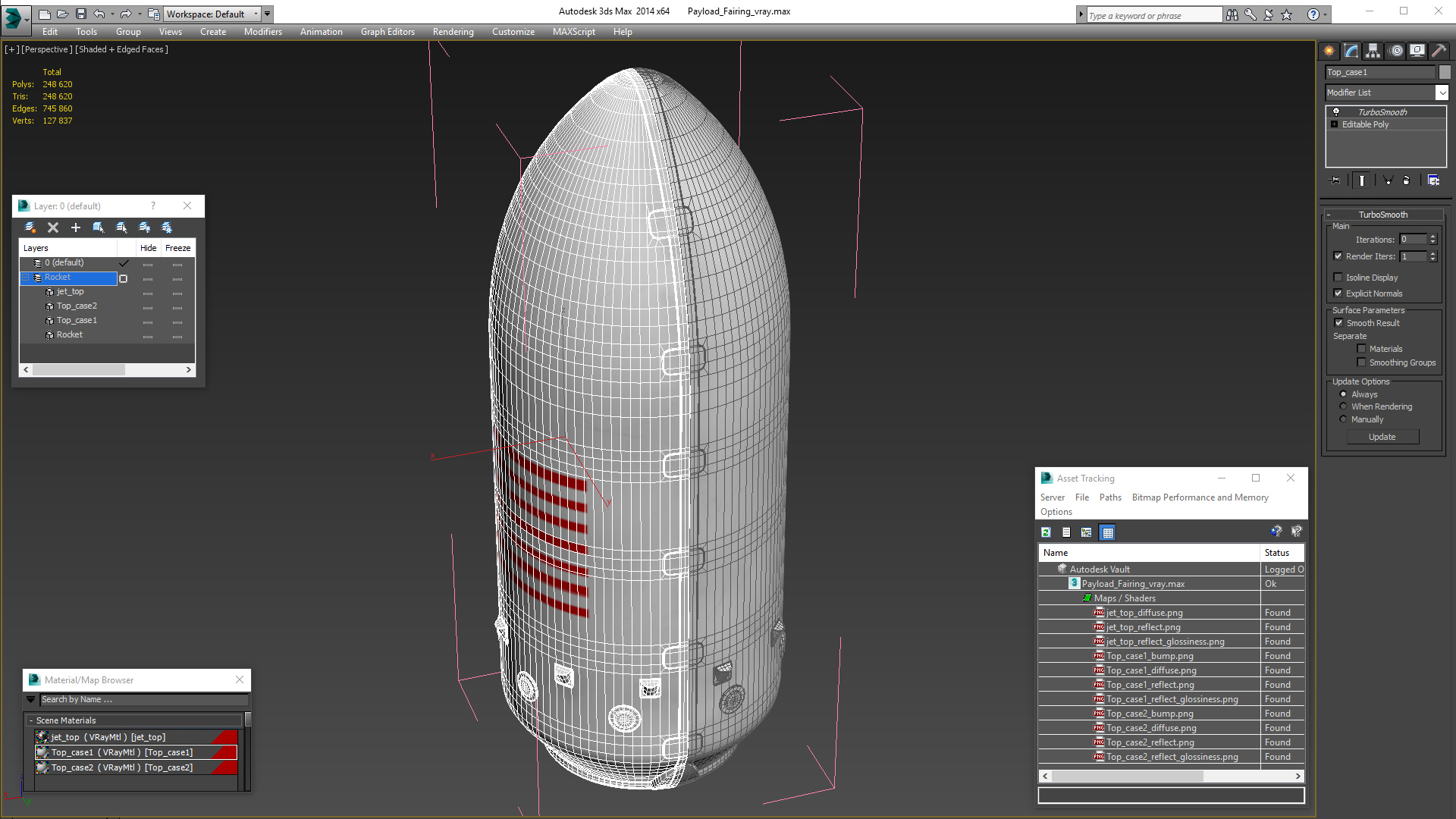Open the Utilities hammer panel tab
Screen dimensions: 1456x819
click(x=1439, y=51)
